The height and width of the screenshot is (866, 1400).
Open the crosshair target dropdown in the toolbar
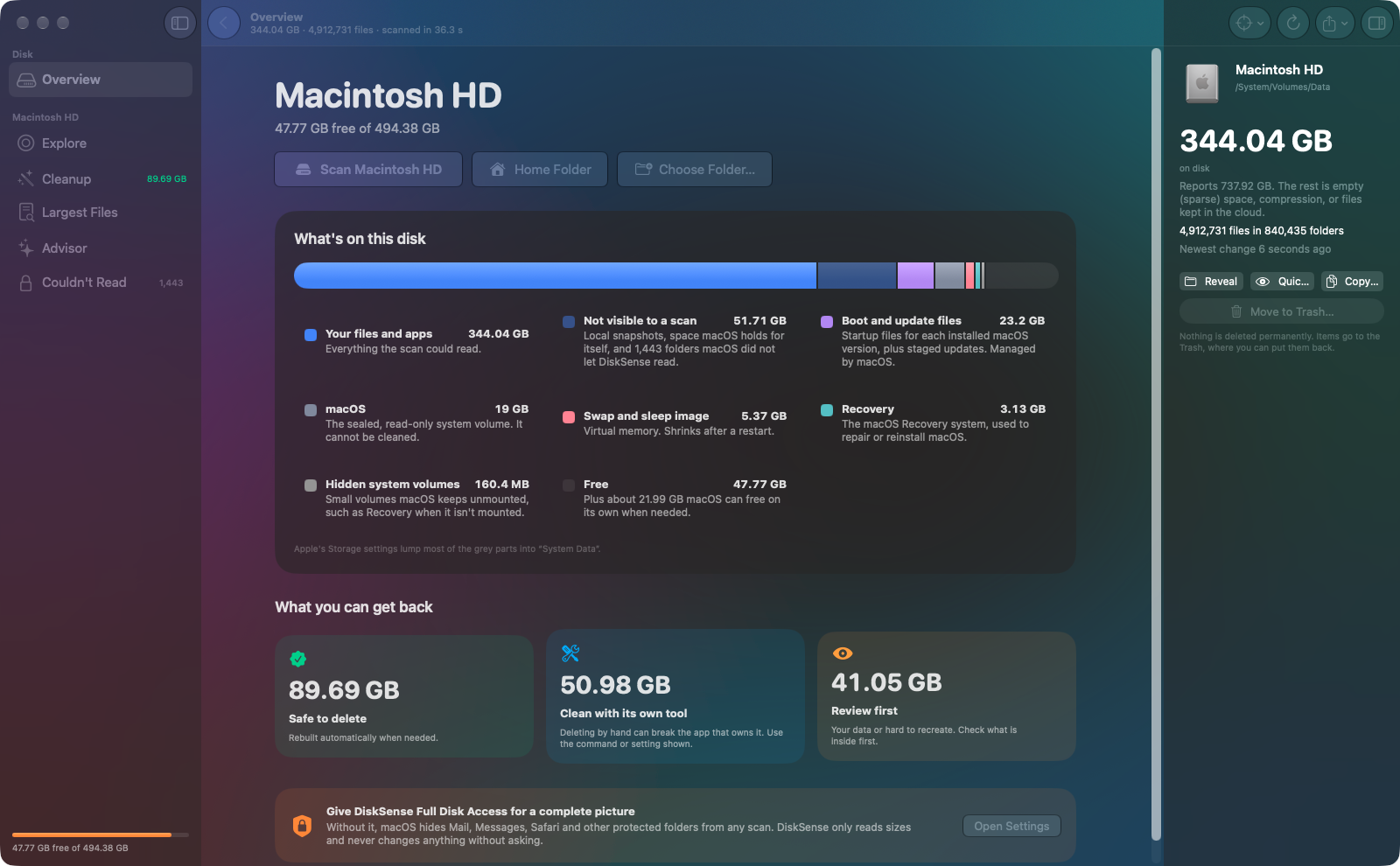pos(1249,23)
